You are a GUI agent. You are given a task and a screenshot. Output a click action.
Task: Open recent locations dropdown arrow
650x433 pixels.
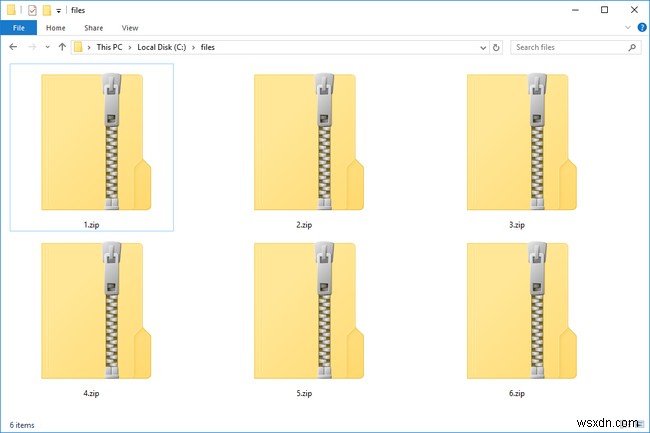tap(48, 47)
